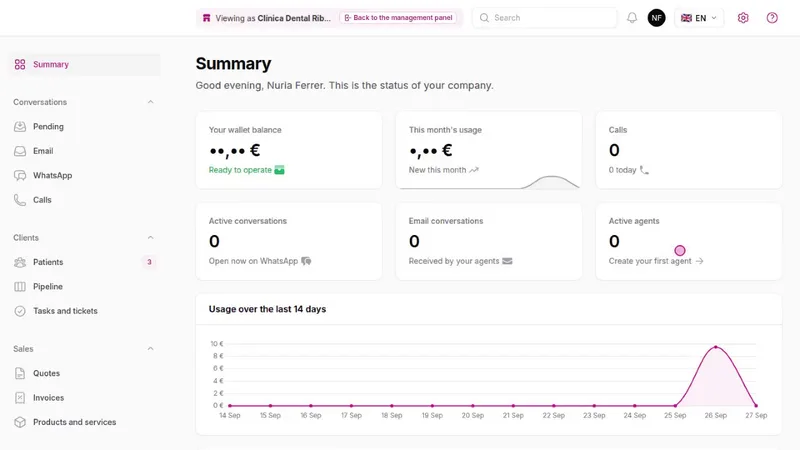
Task: Click the store icon beside Viewing as
Action: (206, 18)
